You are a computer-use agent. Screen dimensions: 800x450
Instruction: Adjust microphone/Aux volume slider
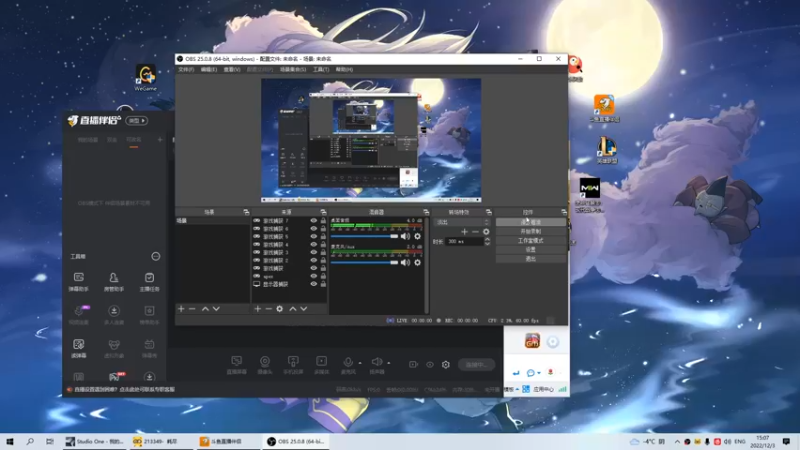[x=364, y=262]
